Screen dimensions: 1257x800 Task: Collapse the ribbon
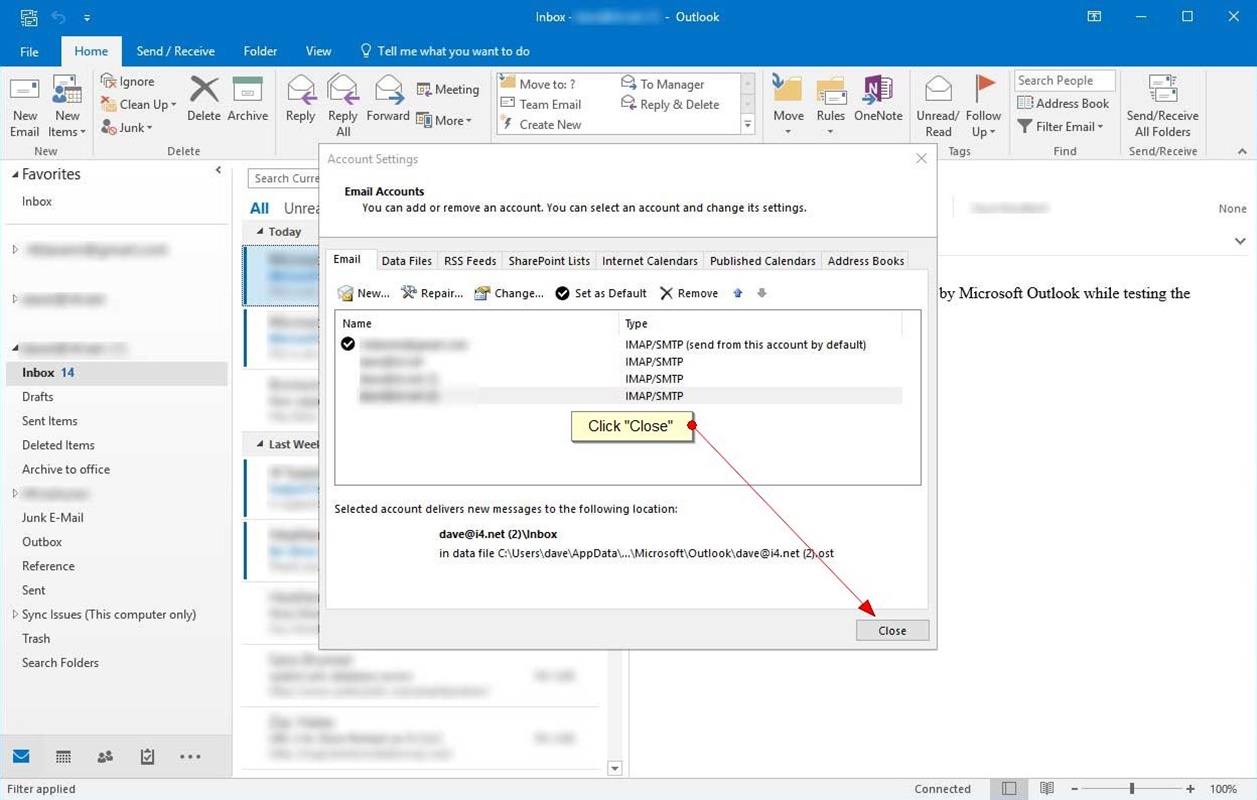tap(1242, 152)
